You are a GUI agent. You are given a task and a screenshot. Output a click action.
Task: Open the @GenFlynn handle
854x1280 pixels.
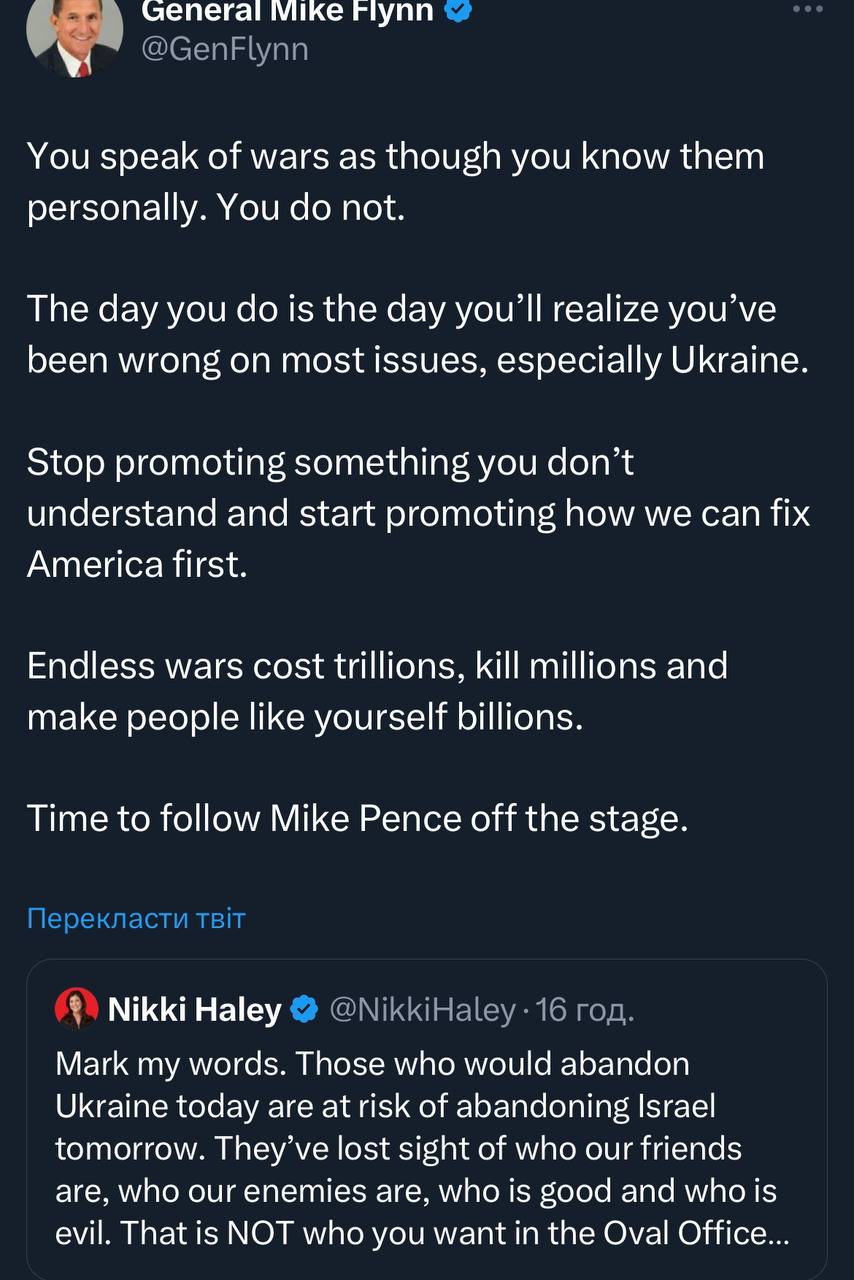[225, 49]
